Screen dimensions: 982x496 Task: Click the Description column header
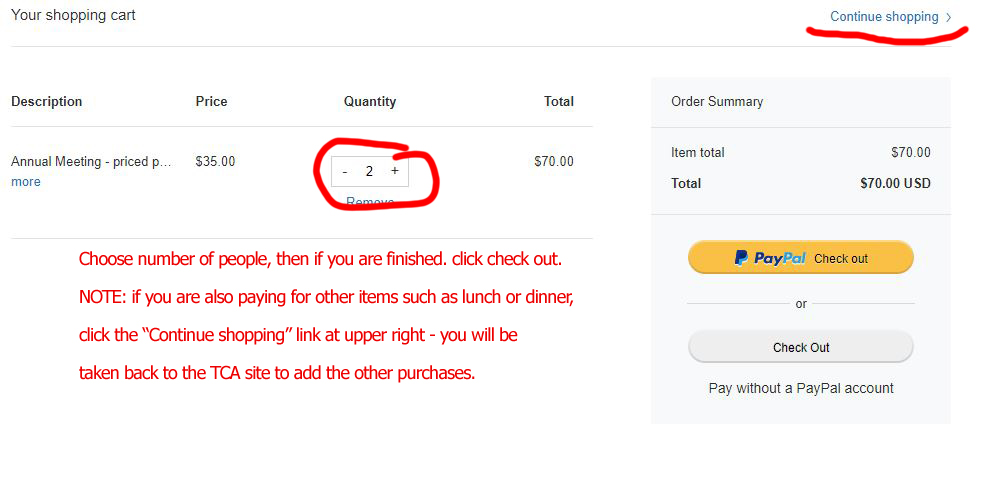pos(46,101)
